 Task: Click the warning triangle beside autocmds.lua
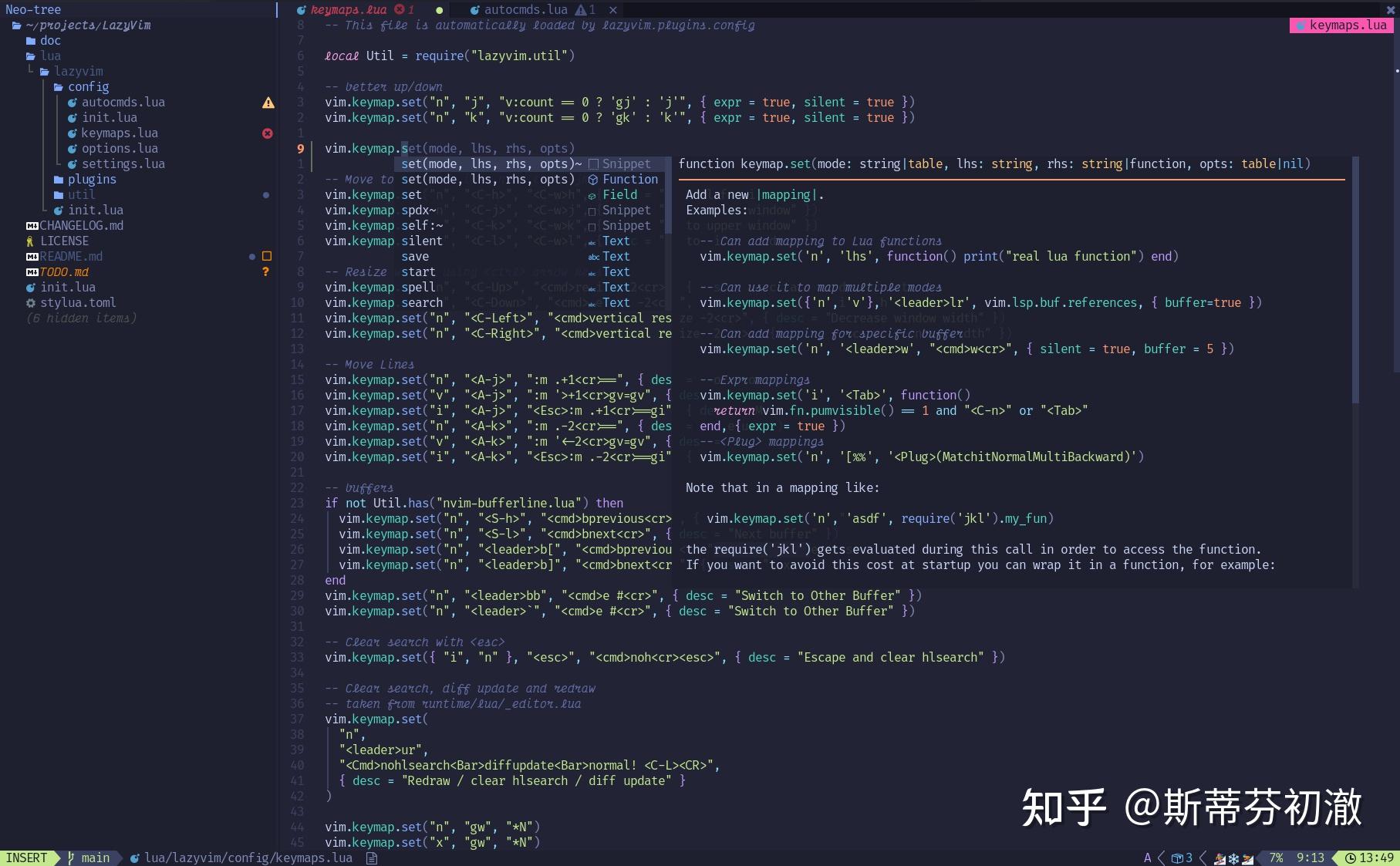[268, 102]
